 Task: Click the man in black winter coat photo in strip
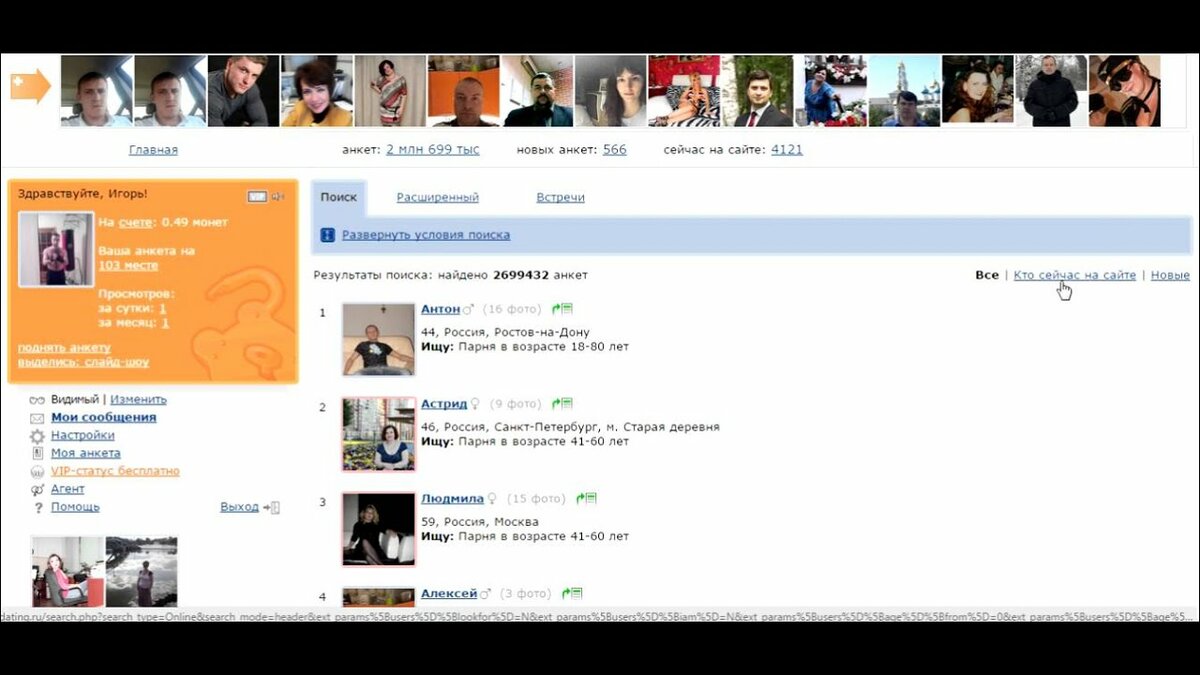pos(1051,90)
